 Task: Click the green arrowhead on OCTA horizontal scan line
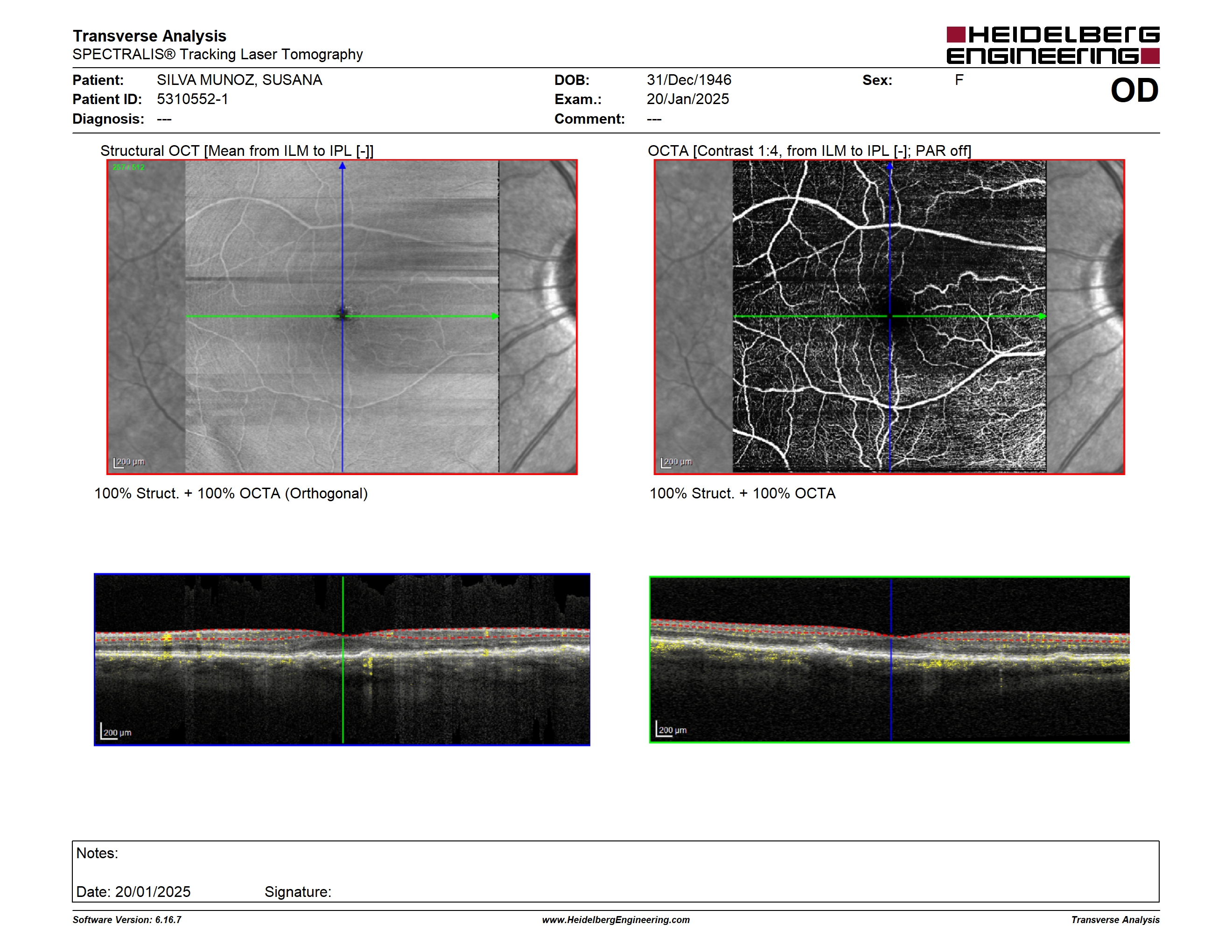pos(1042,316)
